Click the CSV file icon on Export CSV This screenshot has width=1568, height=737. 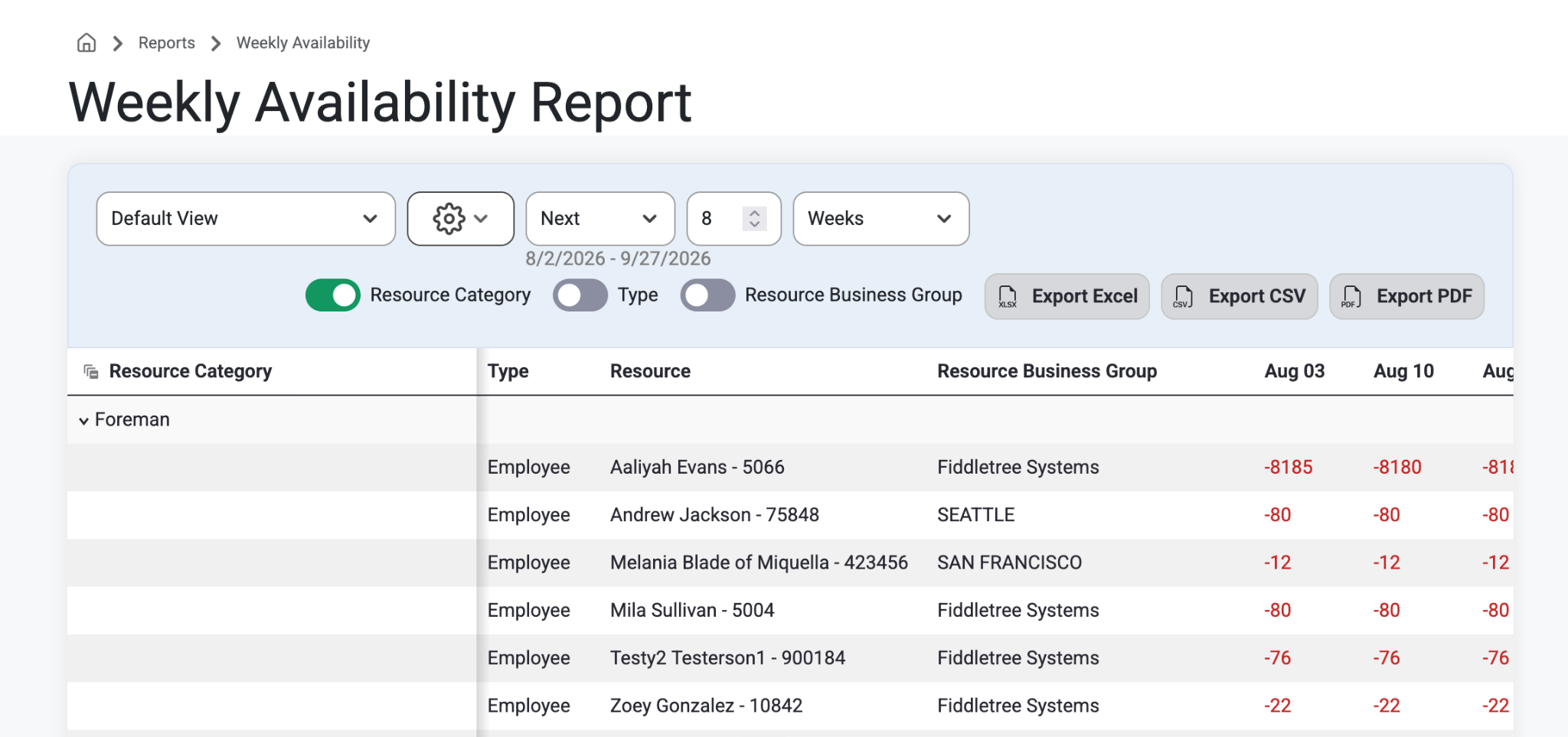point(1184,297)
